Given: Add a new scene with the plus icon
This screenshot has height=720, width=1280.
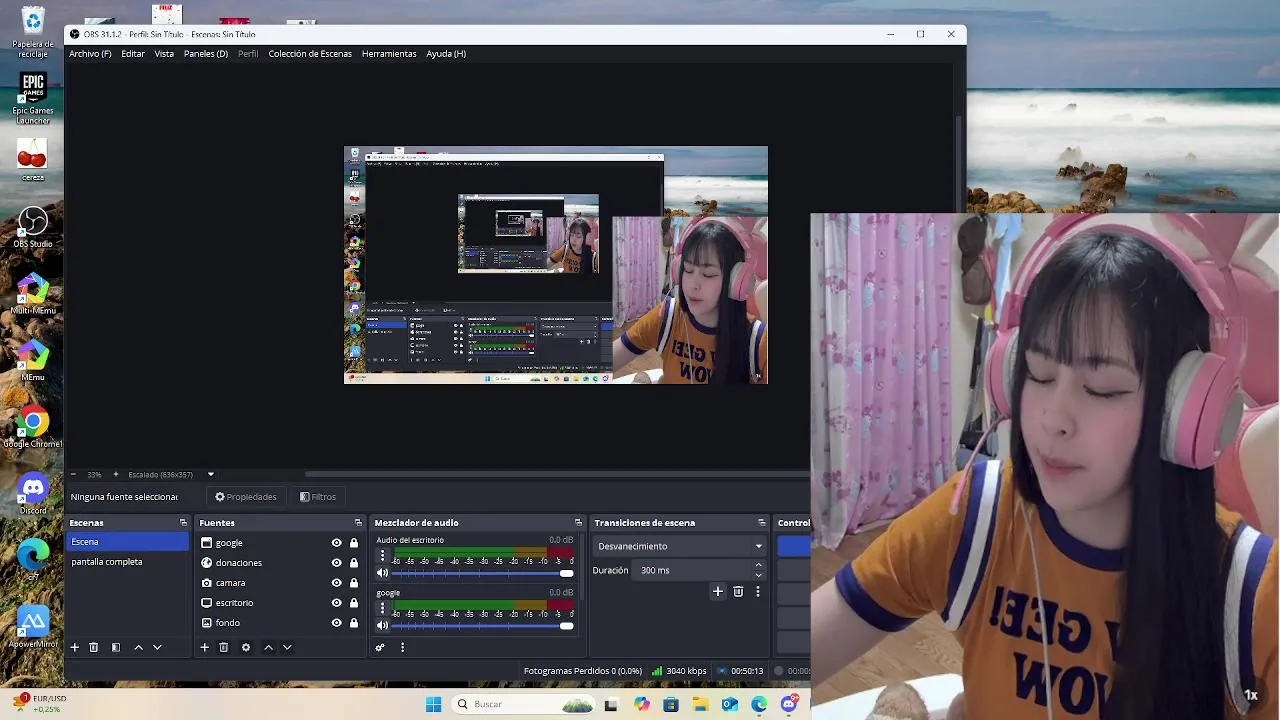Looking at the screenshot, I should 74,647.
